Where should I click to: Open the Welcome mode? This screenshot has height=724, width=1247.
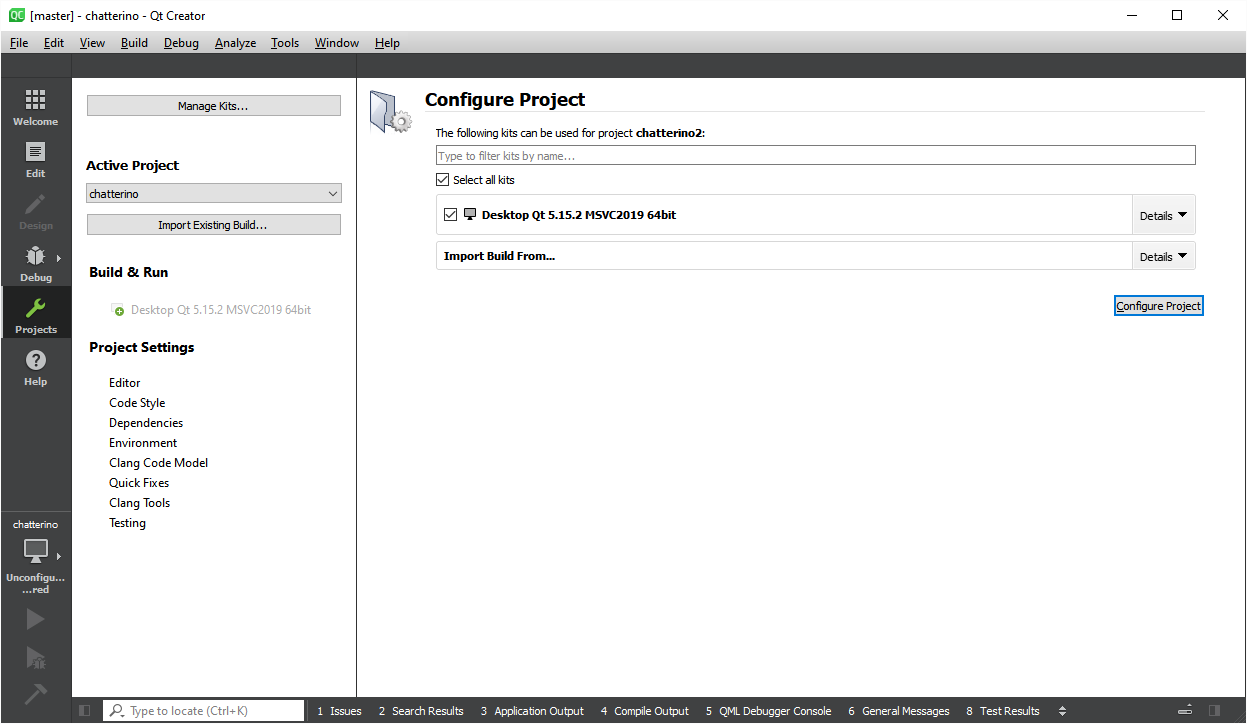pos(35,108)
